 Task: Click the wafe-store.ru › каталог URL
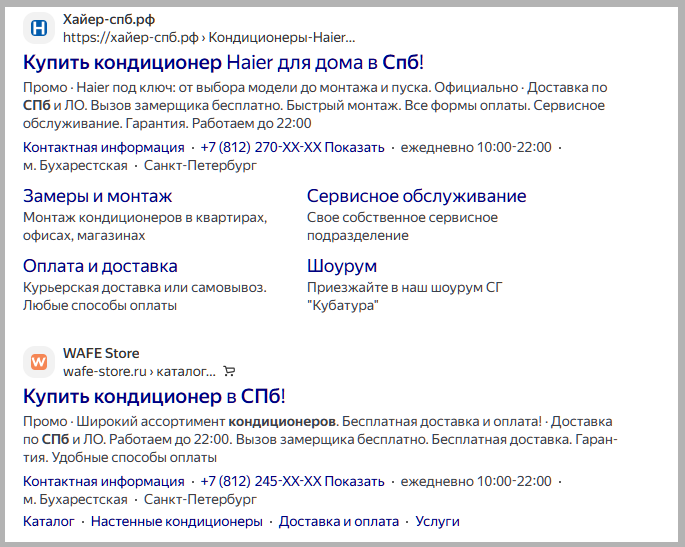coord(139,371)
